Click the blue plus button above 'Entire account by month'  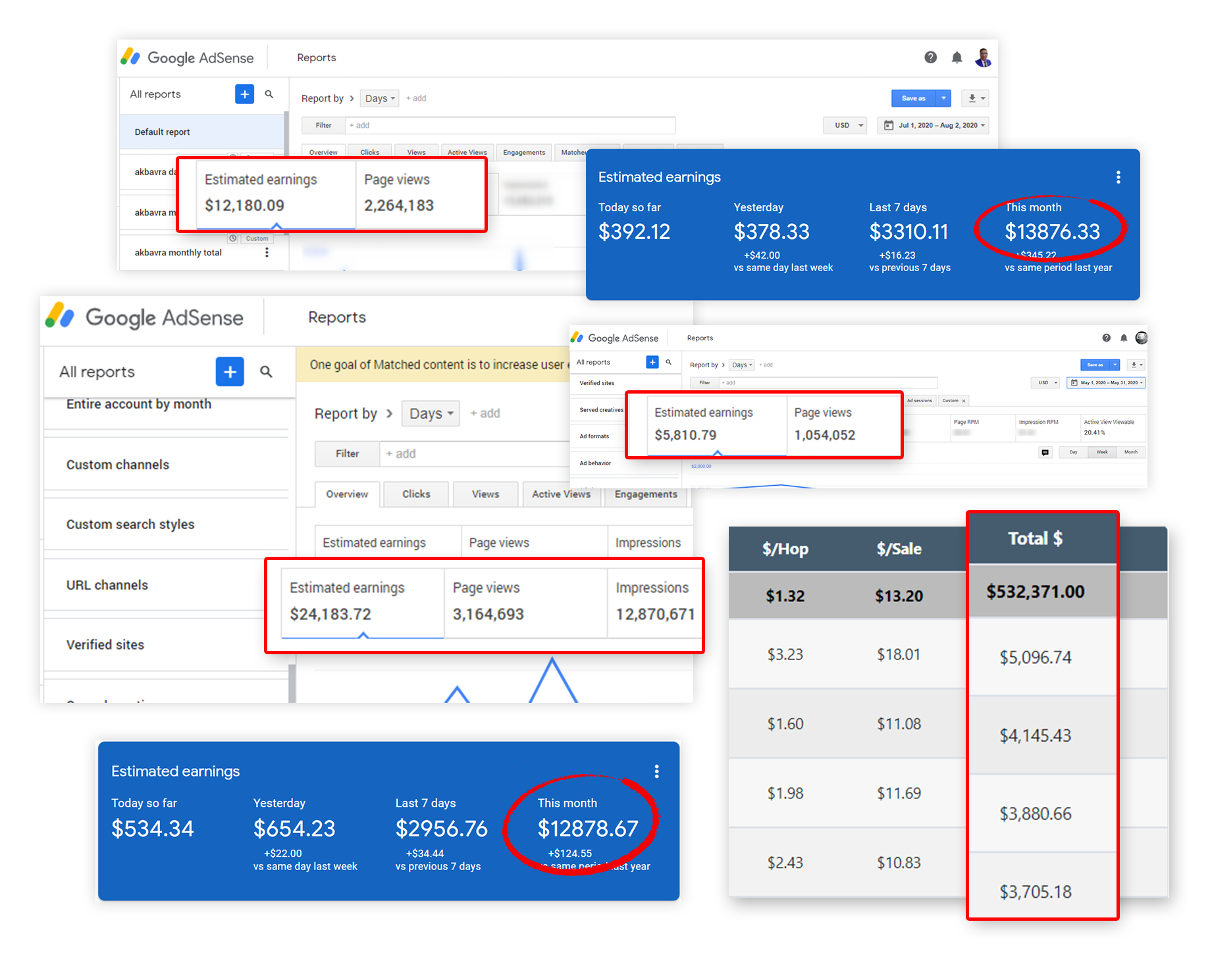[x=230, y=372]
